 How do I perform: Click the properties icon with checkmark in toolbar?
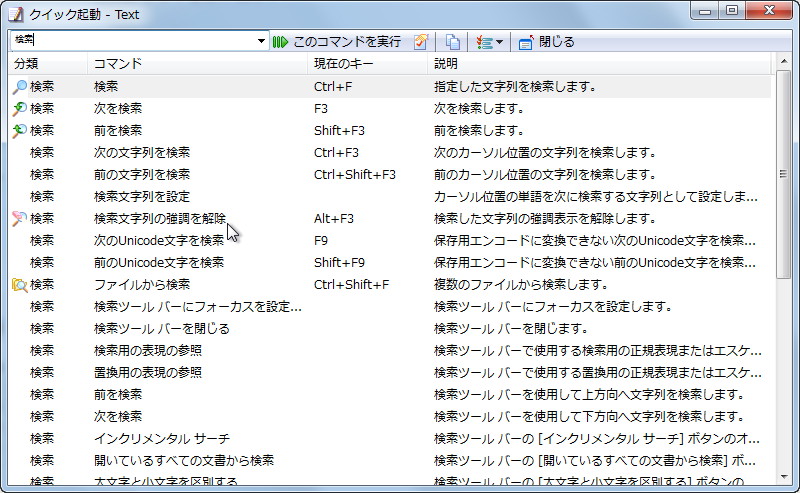421,41
